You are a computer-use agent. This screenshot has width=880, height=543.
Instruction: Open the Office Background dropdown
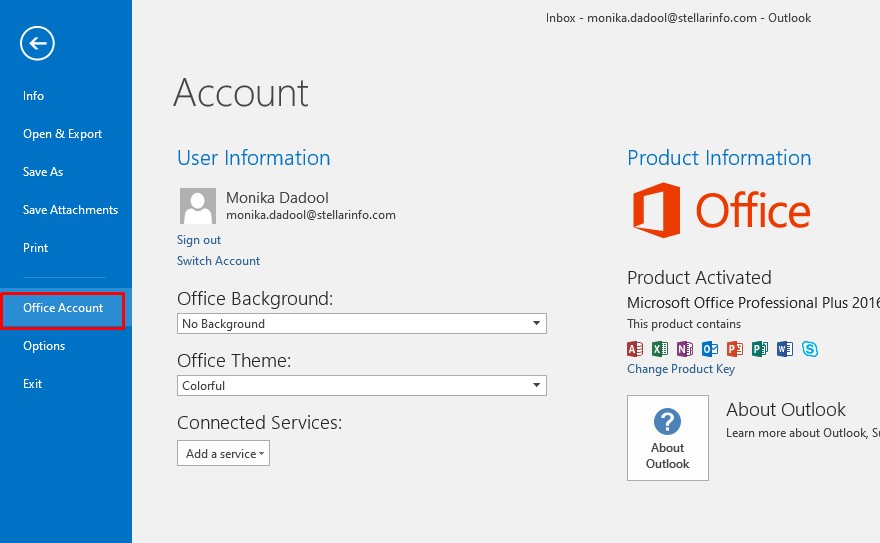361,324
